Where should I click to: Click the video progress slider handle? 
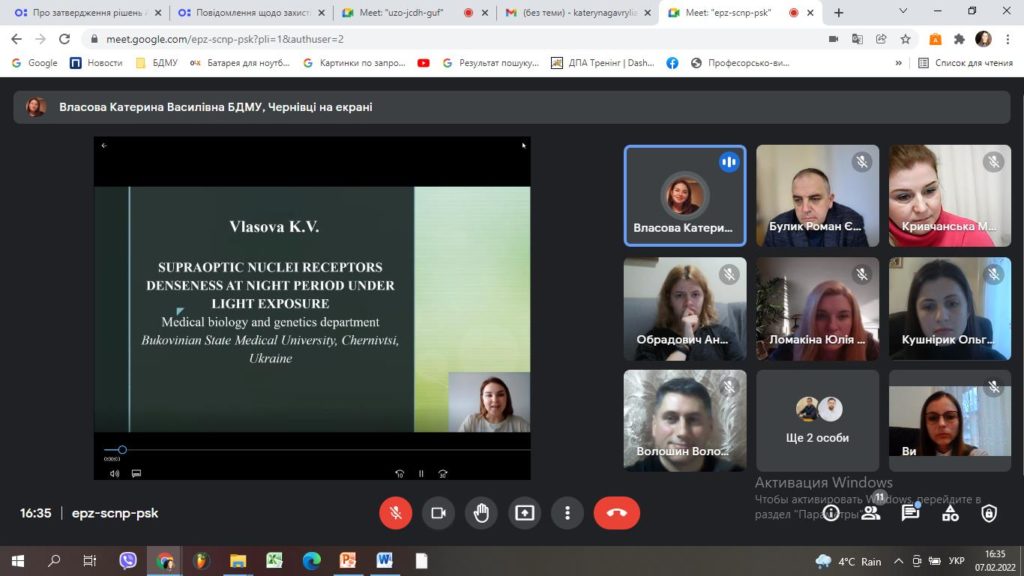click(x=122, y=450)
